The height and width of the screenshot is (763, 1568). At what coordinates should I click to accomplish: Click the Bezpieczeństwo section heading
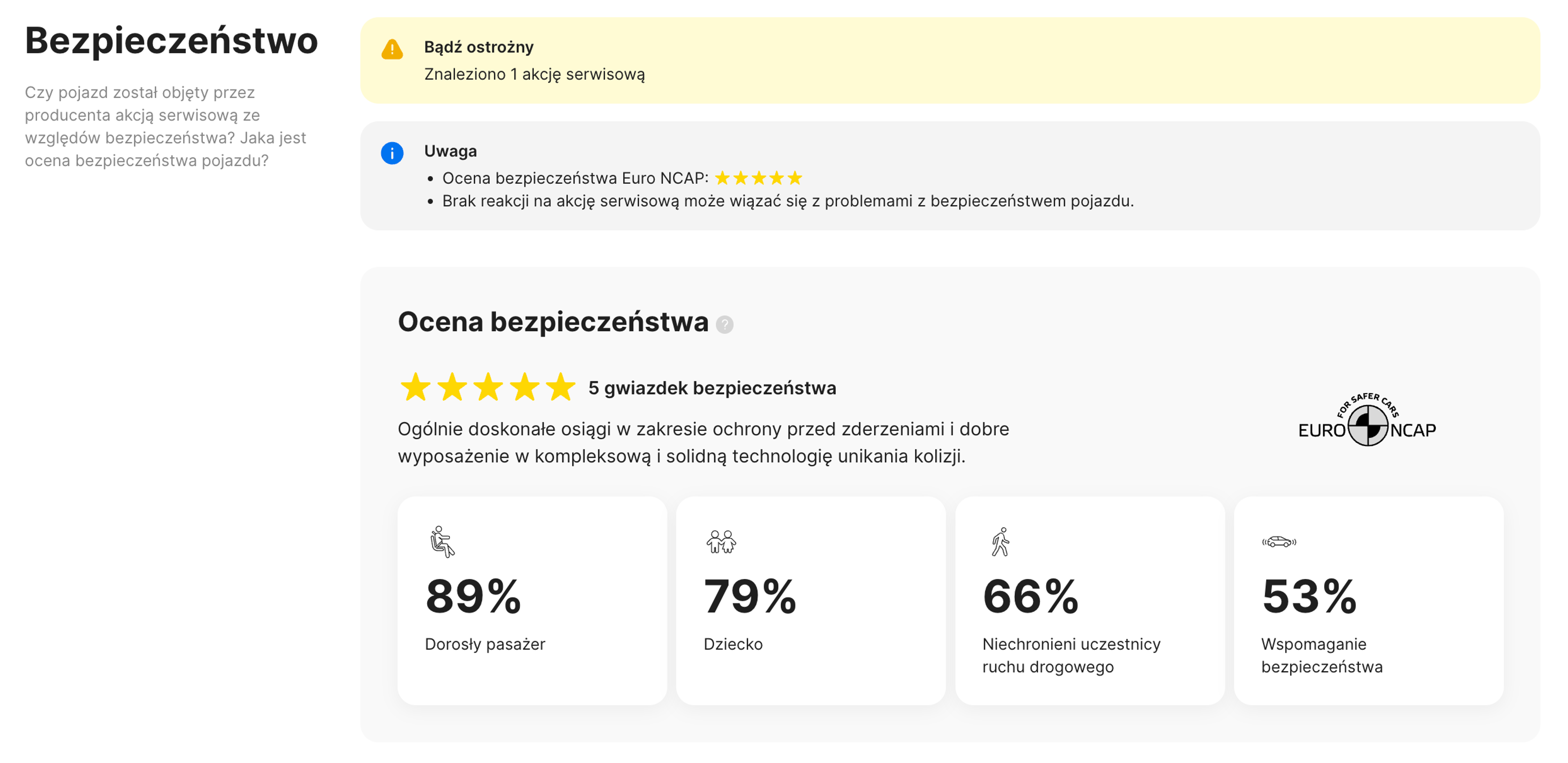pos(171,41)
